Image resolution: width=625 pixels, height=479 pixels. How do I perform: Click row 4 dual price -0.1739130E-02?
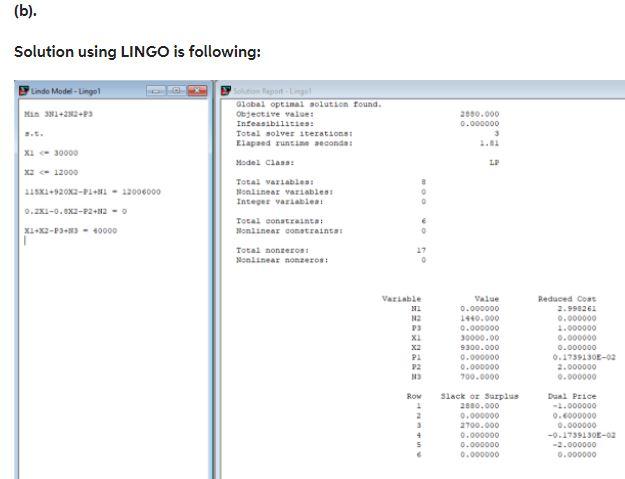[x=582, y=436]
